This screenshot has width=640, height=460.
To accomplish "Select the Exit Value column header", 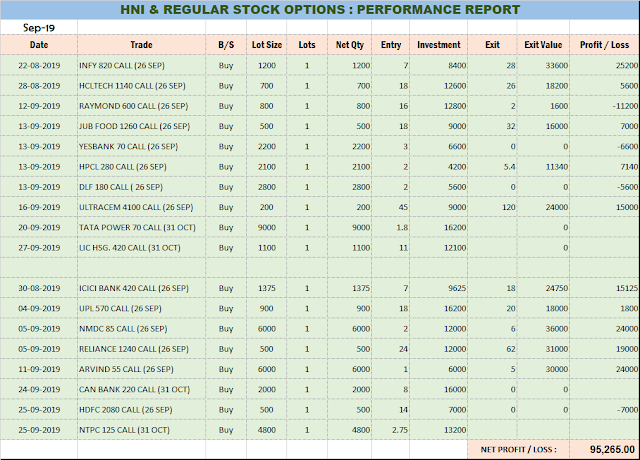I will (543, 45).
